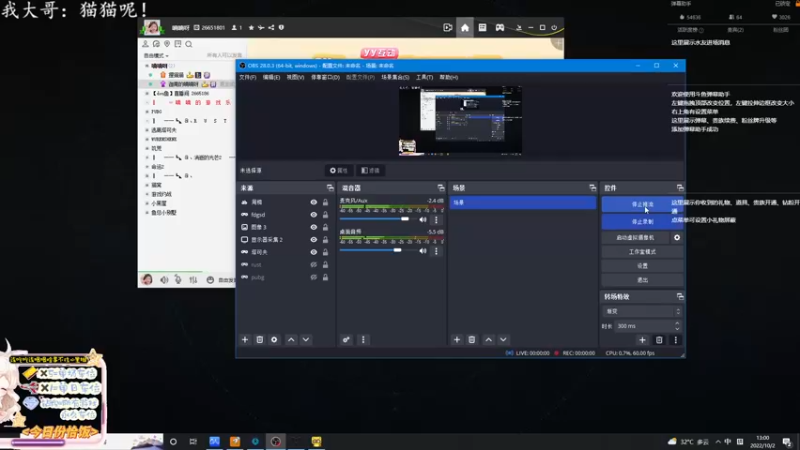Viewport: 800px width, 450px height.
Task: Toggle lock on the pubg source
Action: pyautogui.click(x=326, y=277)
